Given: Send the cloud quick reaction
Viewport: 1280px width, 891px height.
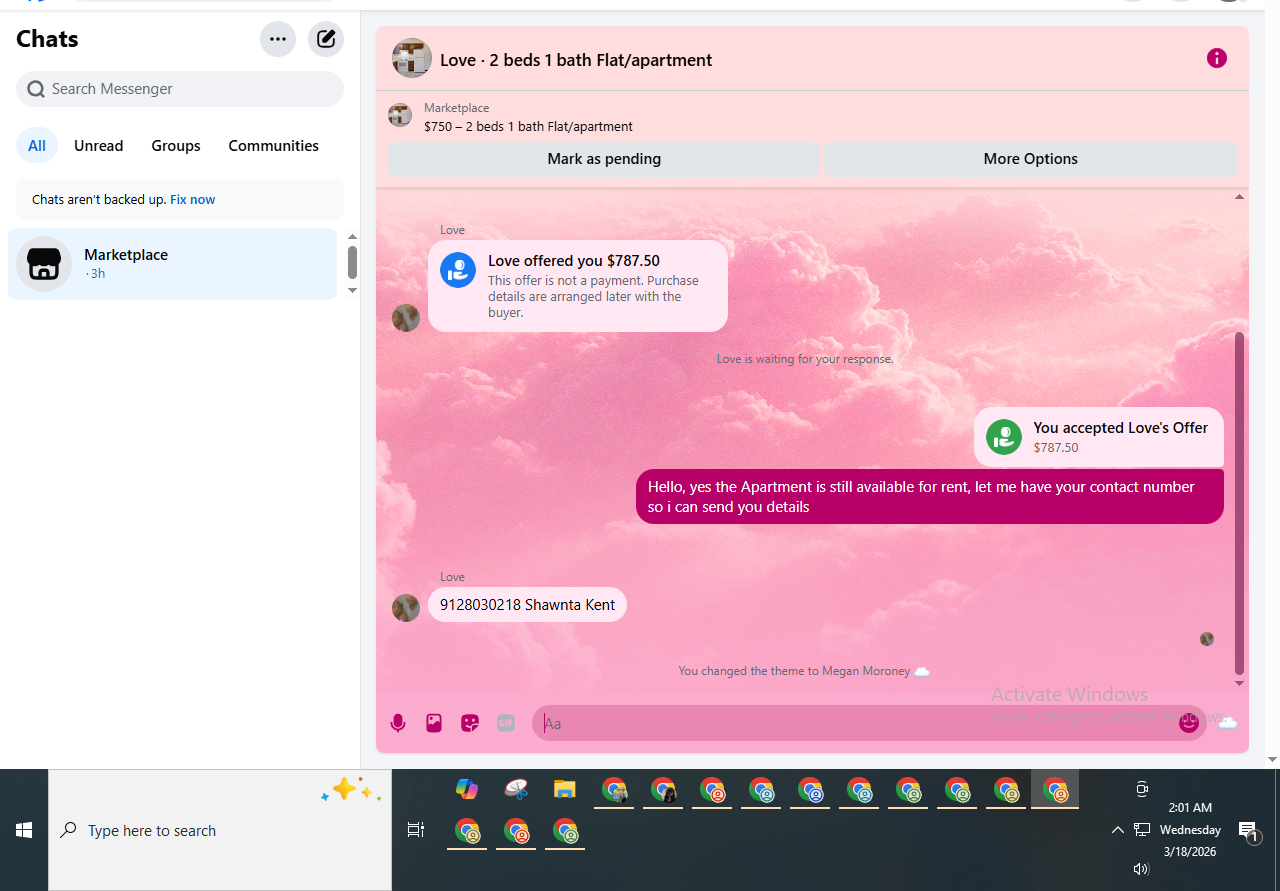Looking at the screenshot, I should [x=1228, y=723].
